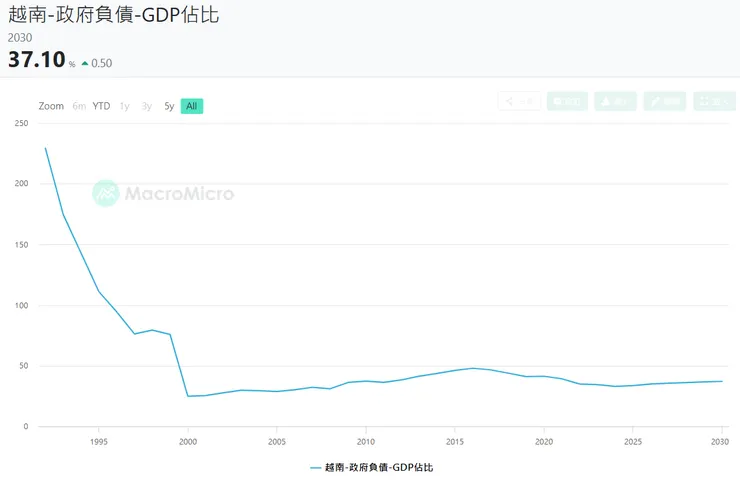Click the MacroMicro watermark logo icon

106,193
